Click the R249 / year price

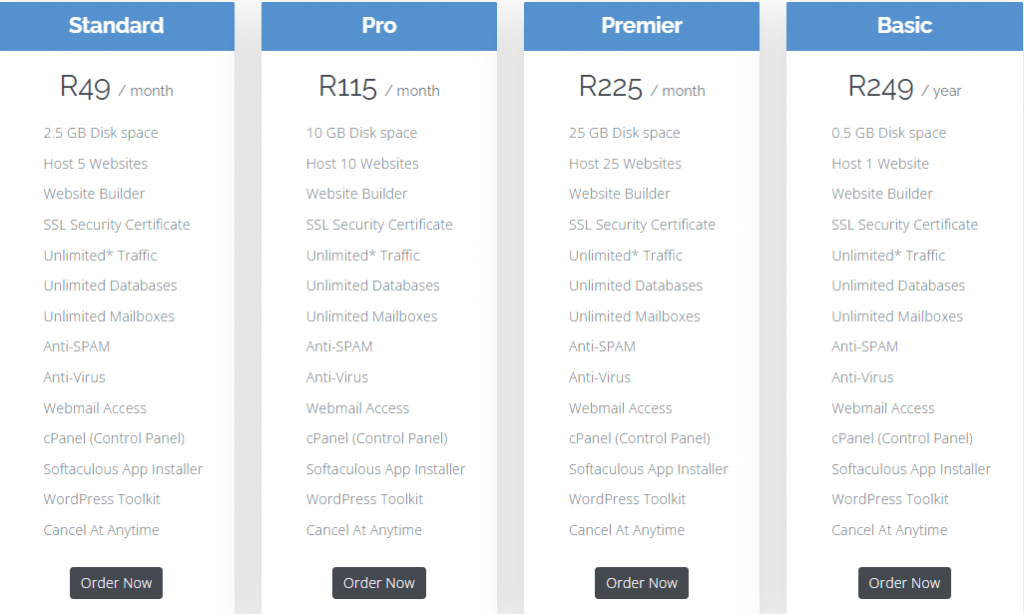904,88
